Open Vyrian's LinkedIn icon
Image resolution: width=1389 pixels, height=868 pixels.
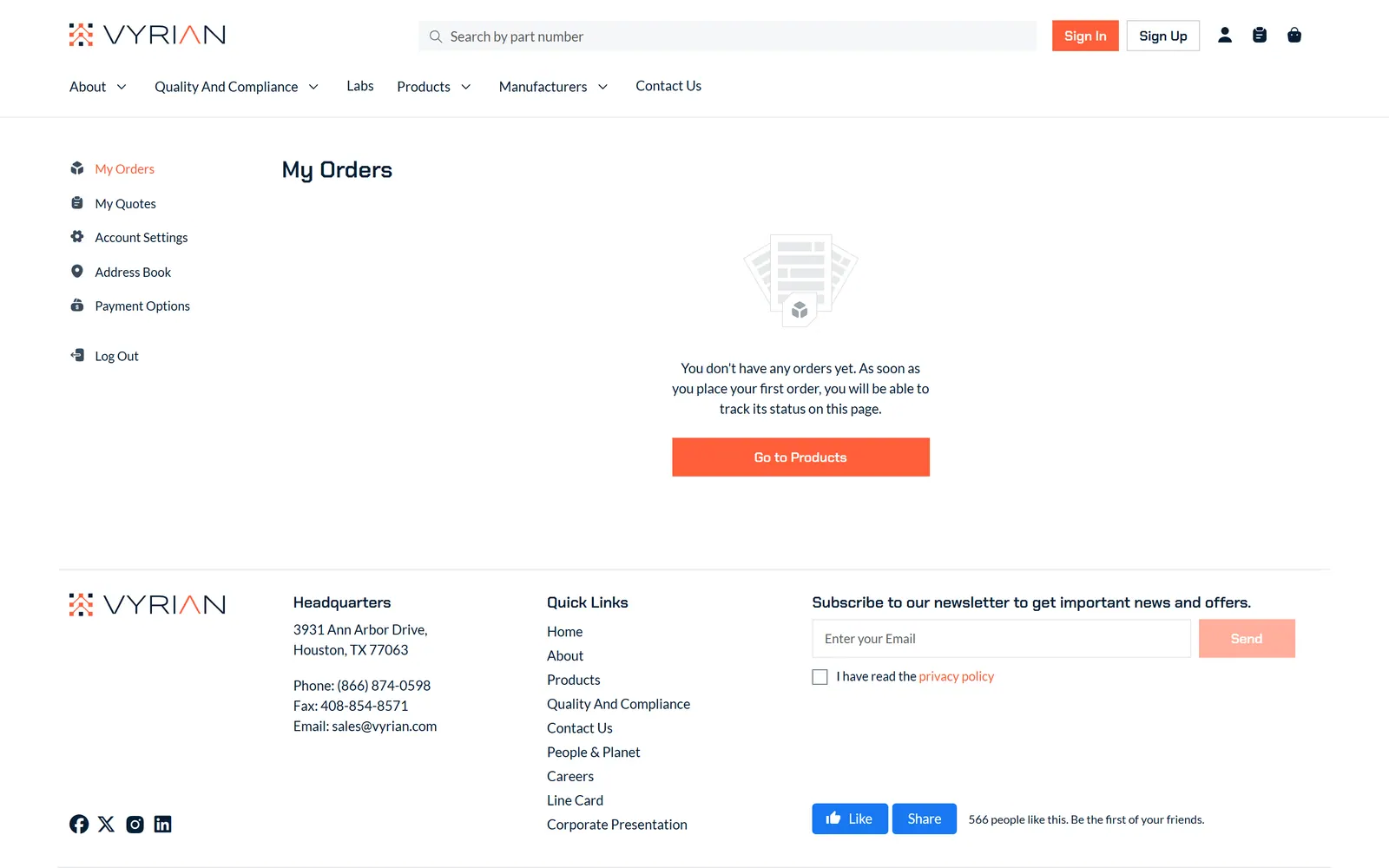[162, 824]
